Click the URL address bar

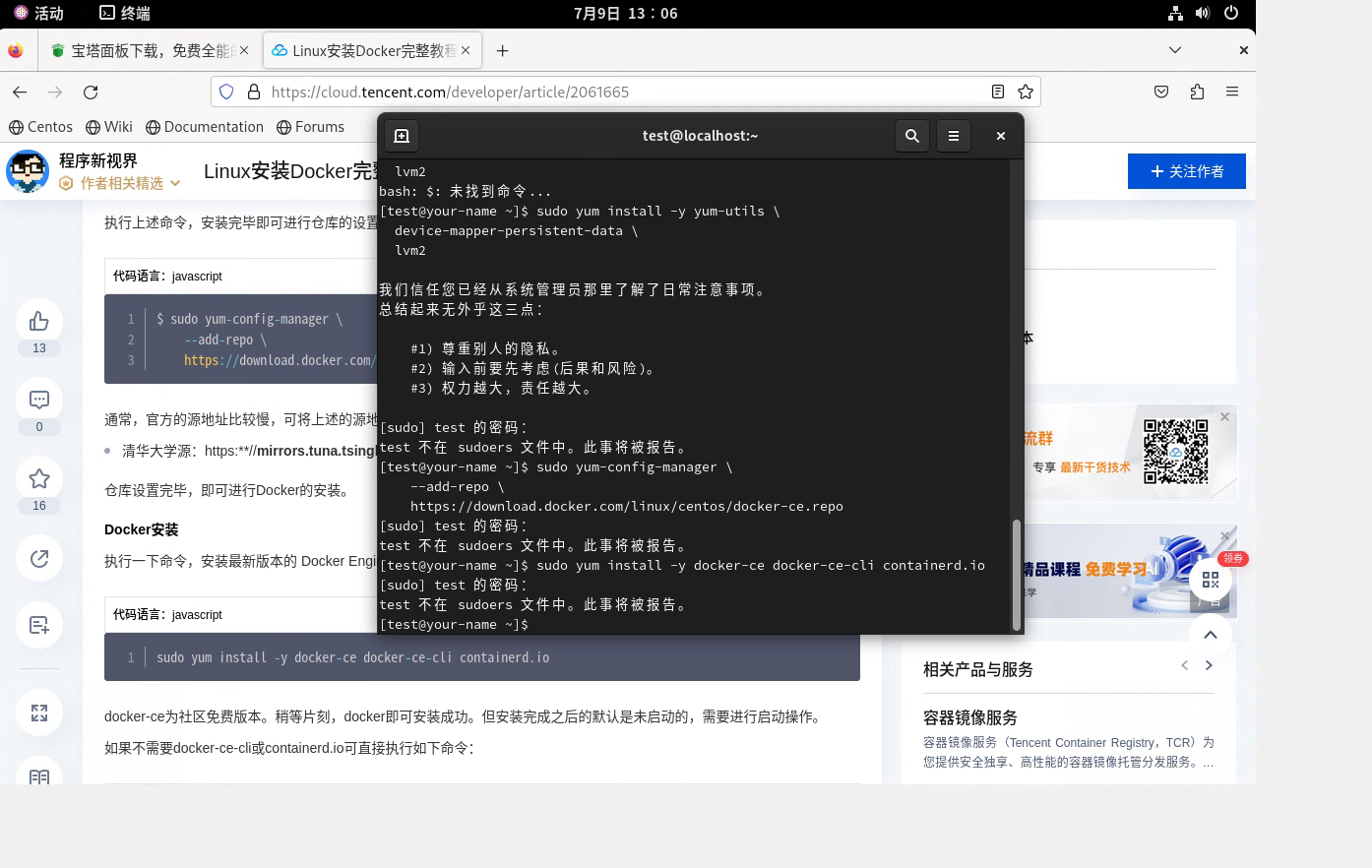click(626, 92)
